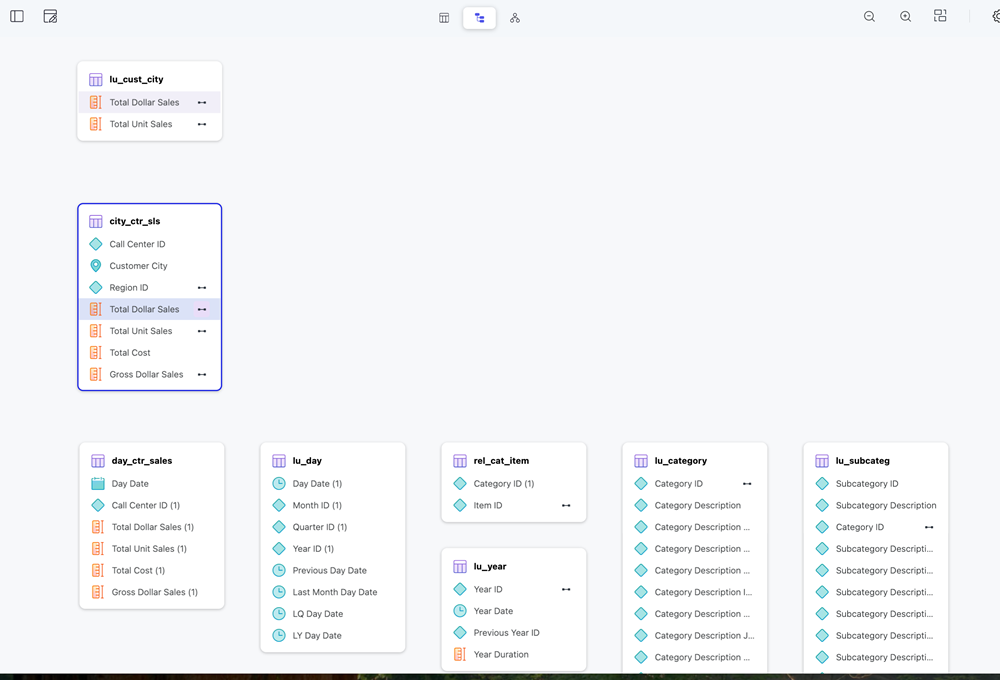Image resolution: width=1000 pixels, height=680 pixels.
Task: Select the hierarchy diagram view tab
Action: [x=479, y=18]
